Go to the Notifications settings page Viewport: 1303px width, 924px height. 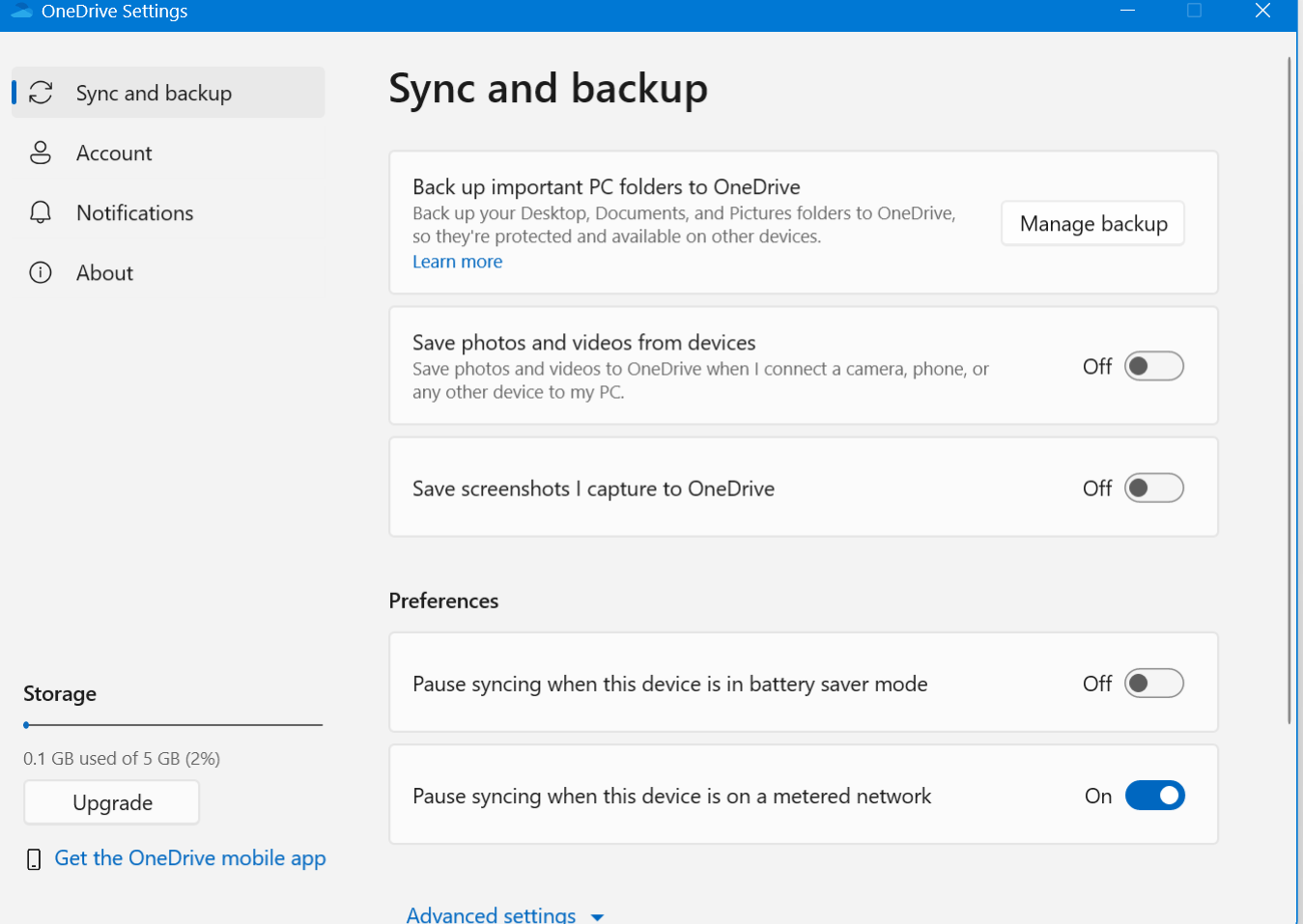click(134, 212)
